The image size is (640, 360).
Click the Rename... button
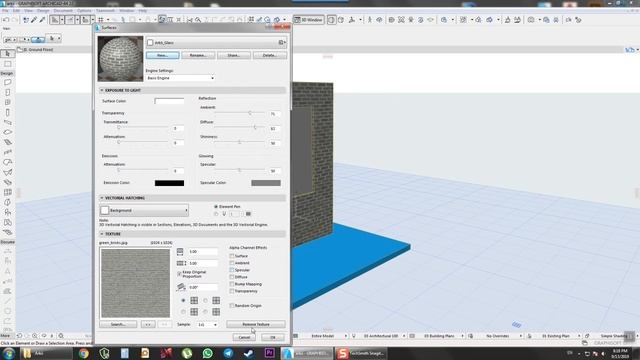[198, 55]
